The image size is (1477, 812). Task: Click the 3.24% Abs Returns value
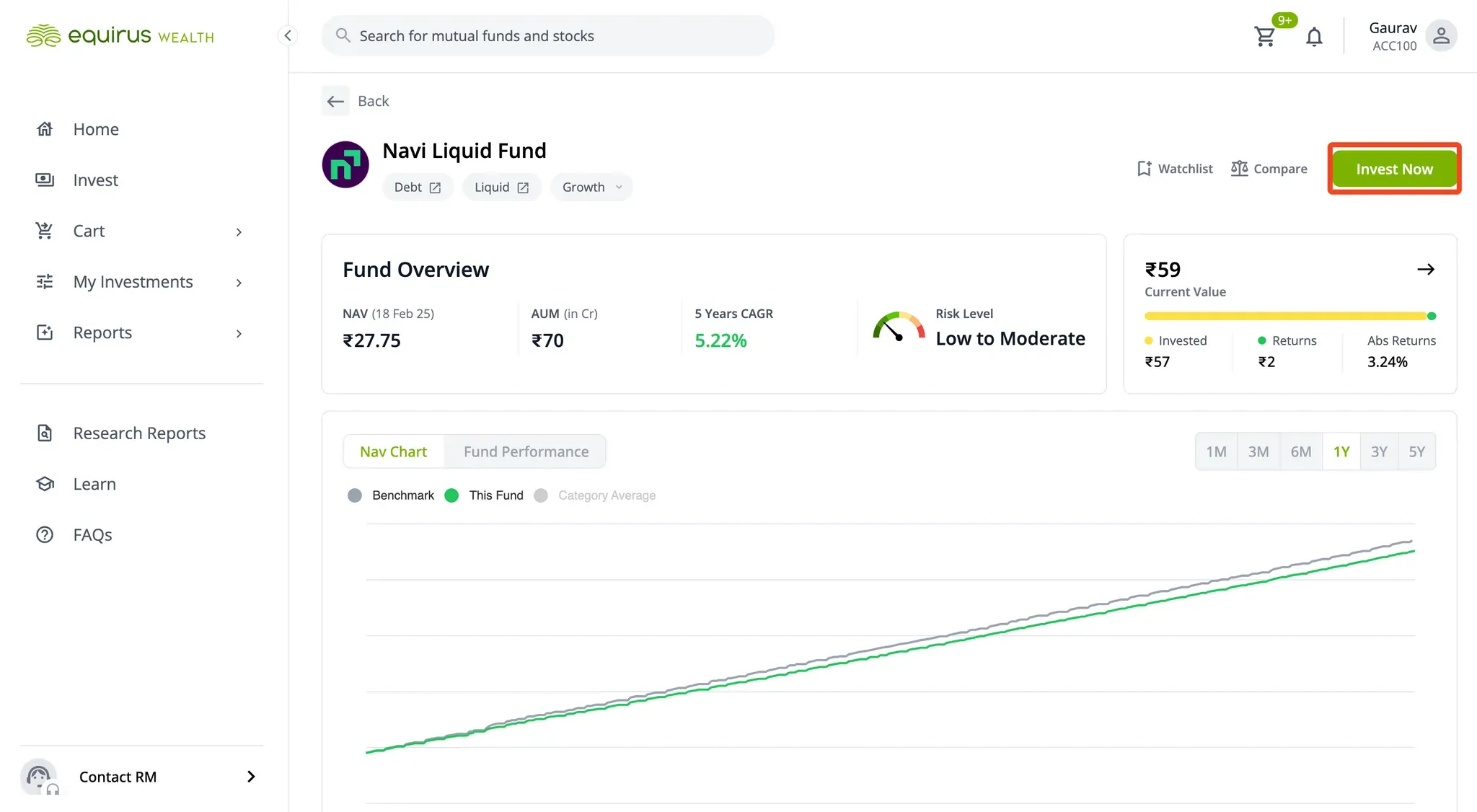click(1388, 362)
